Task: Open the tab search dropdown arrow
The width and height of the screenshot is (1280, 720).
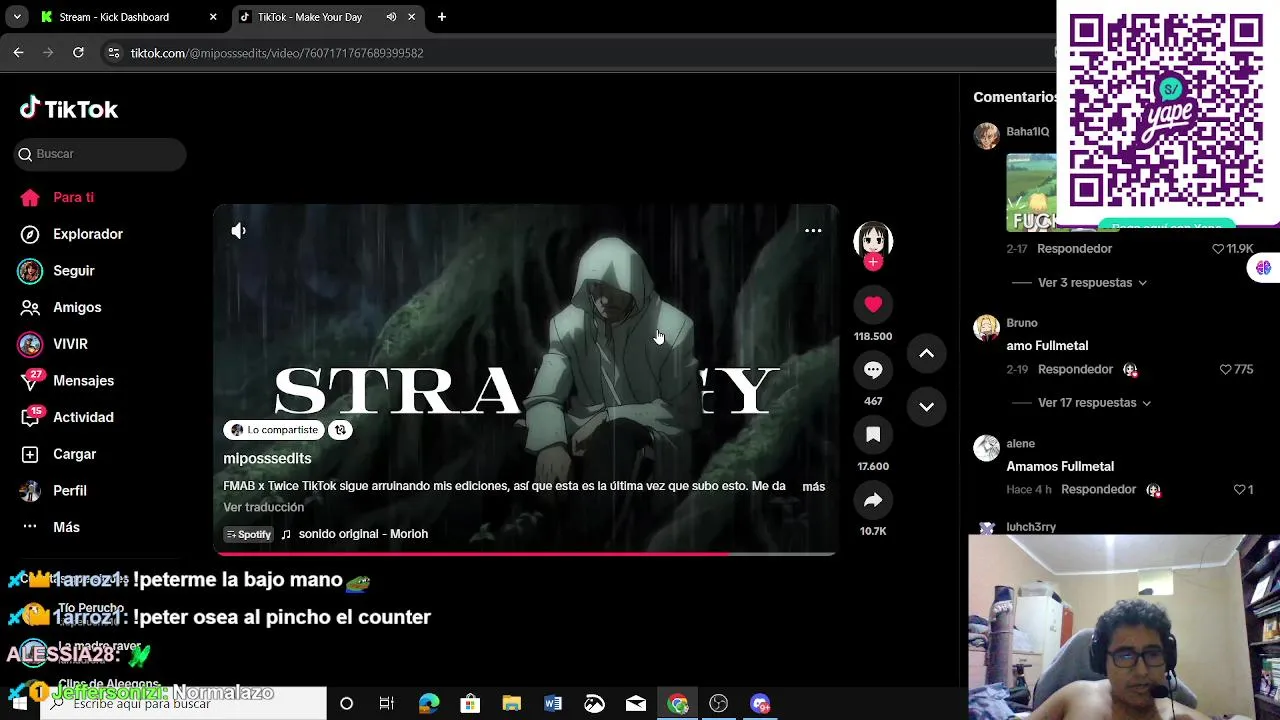Action: [x=17, y=17]
